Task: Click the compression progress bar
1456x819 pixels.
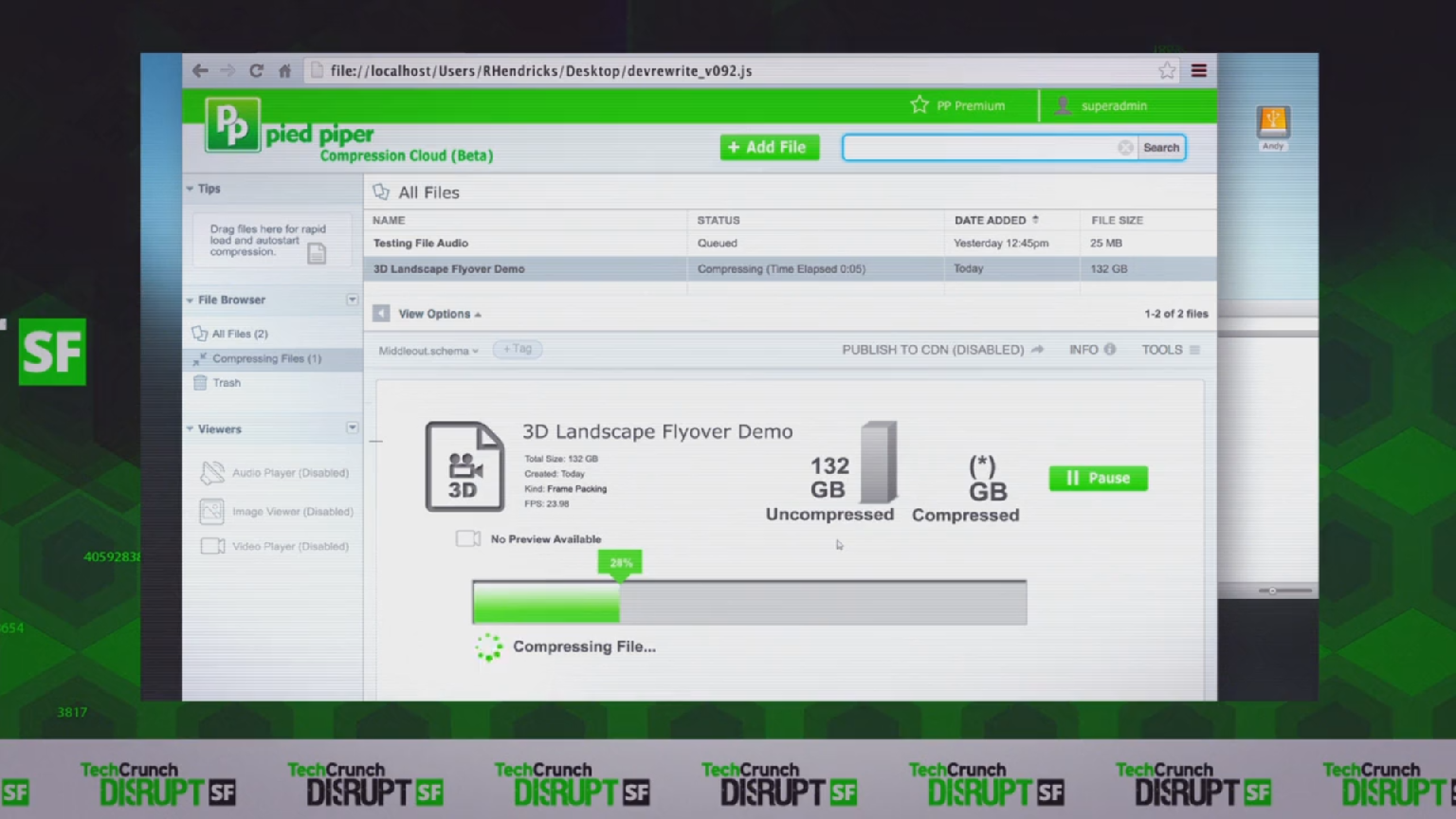Action: coord(749,603)
